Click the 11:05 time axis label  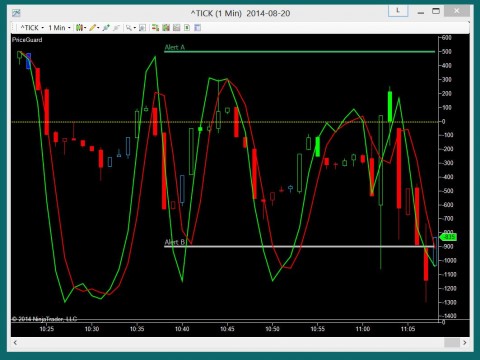click(408, 329)
